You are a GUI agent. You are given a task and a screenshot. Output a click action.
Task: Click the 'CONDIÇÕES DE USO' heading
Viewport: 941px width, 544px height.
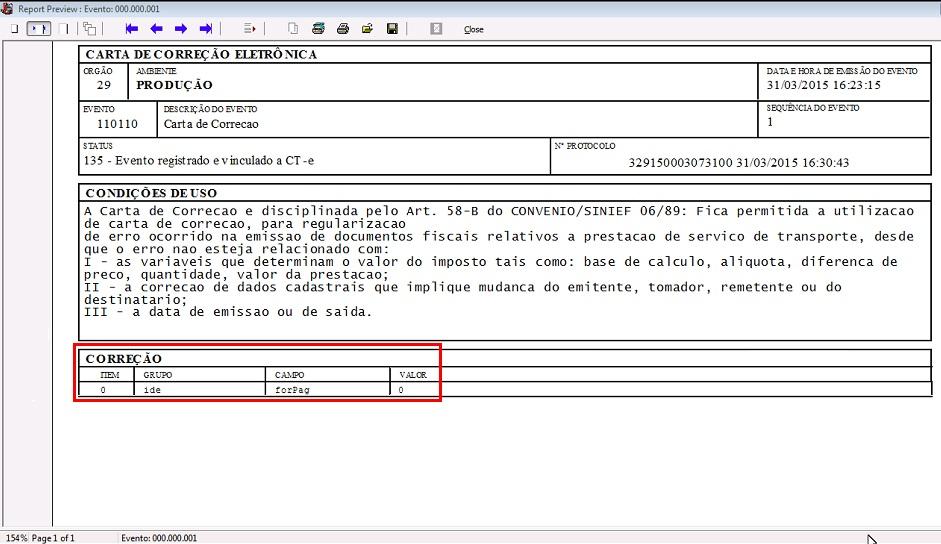point(151,193)
